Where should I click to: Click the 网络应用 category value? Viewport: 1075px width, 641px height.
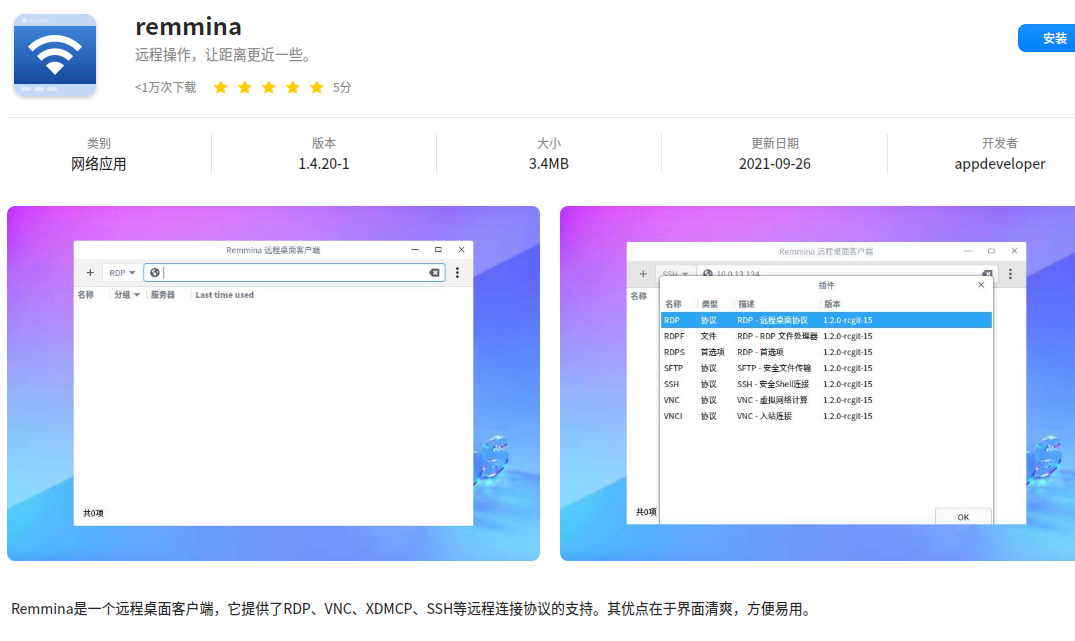point(99,164)
